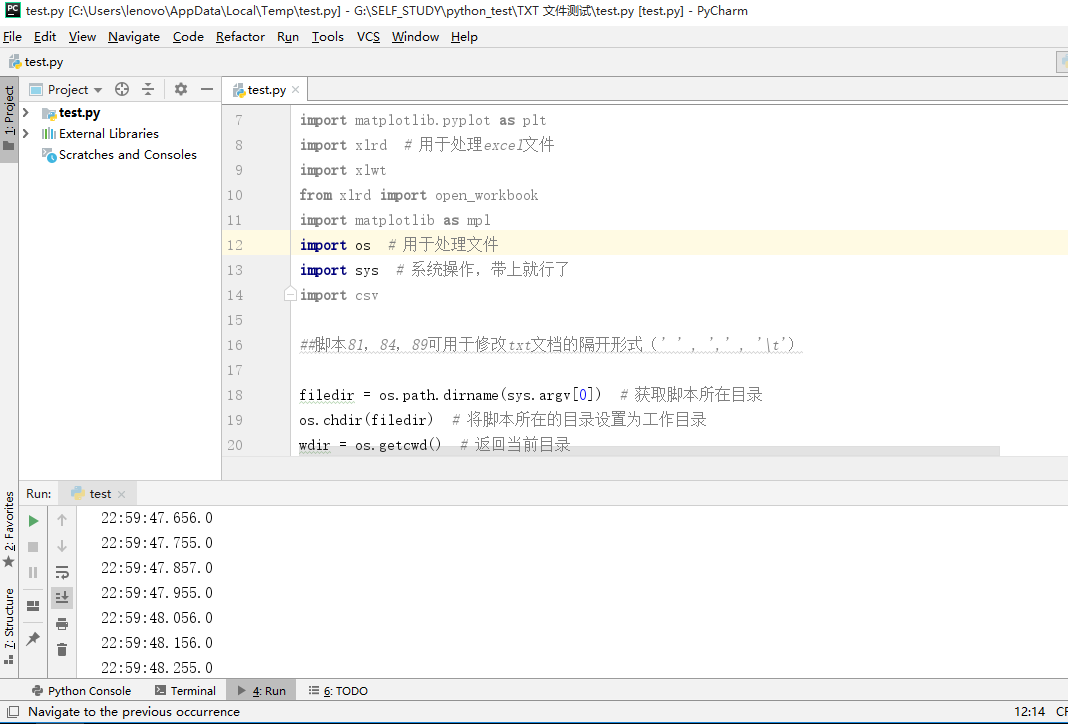Click the Locate/scroll from source target icon
Screen dimensions: 1068x724
point(122,89)
